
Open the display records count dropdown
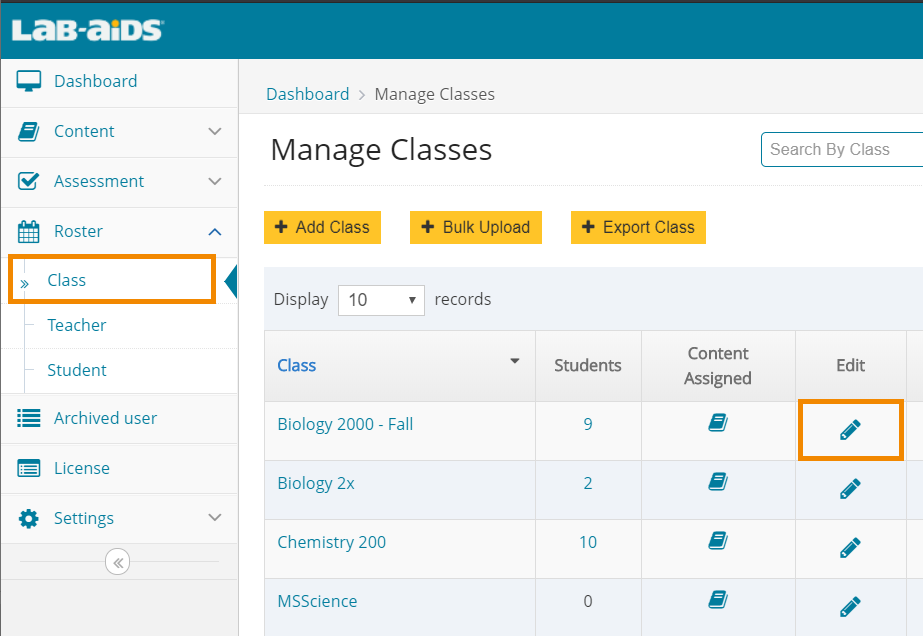381,299
